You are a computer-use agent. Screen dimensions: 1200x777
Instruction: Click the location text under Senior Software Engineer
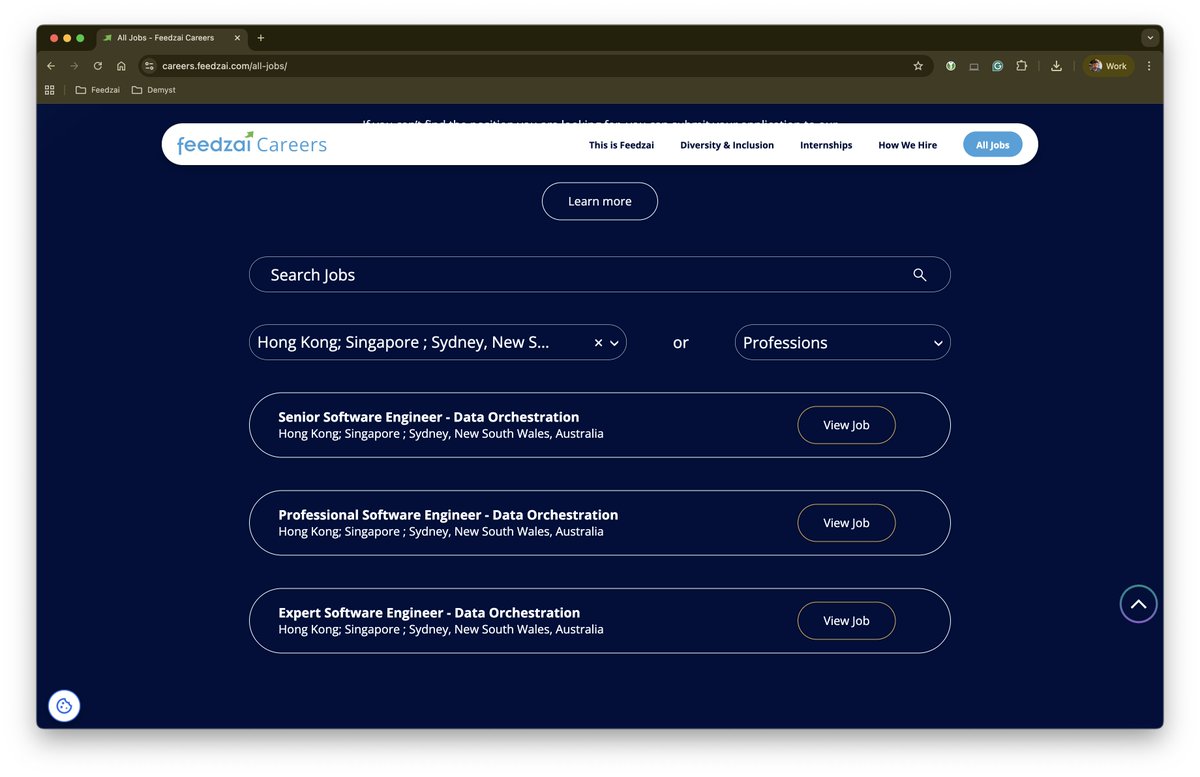pos(441,434)
